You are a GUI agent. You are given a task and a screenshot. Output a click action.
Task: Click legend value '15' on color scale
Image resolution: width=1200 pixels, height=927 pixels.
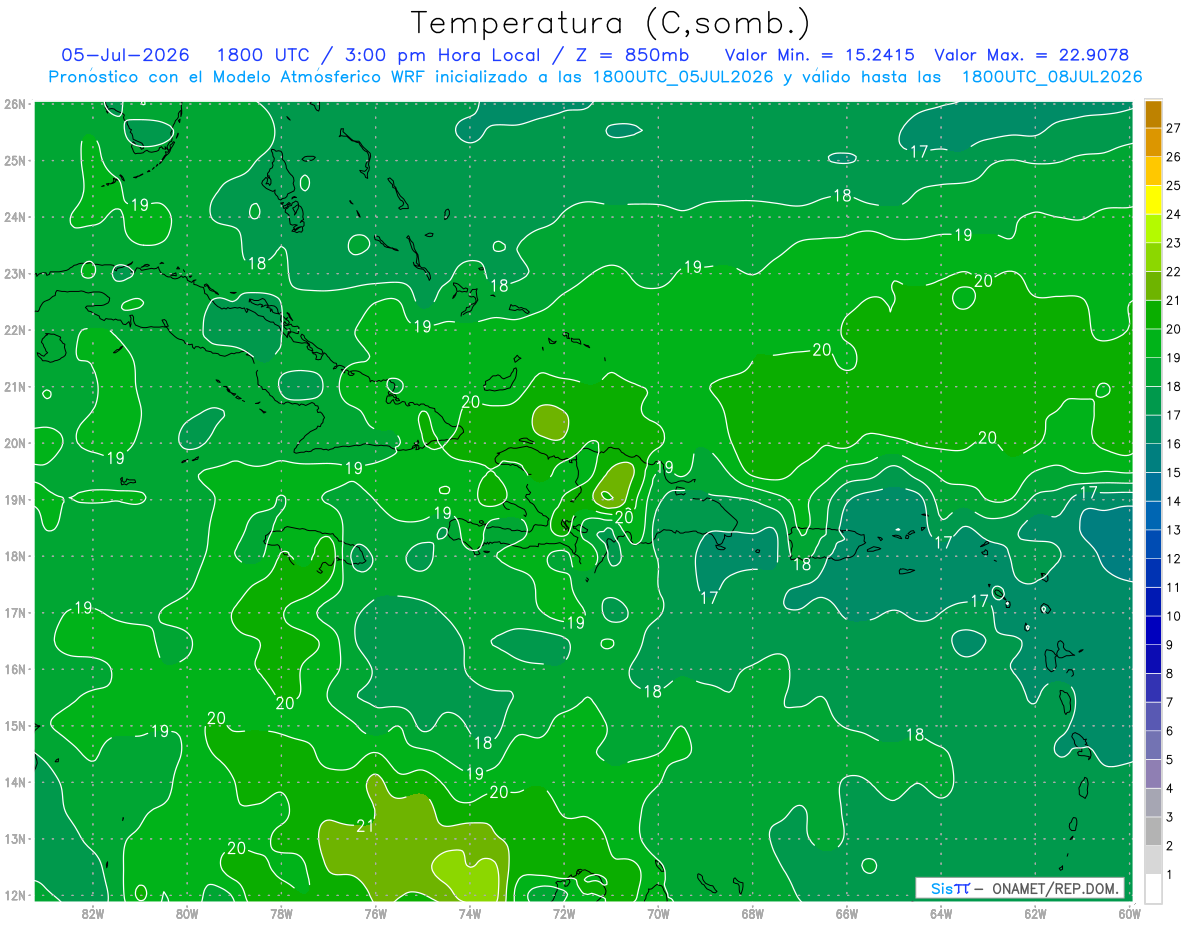pyautogui.click(x=1173, y=472)
